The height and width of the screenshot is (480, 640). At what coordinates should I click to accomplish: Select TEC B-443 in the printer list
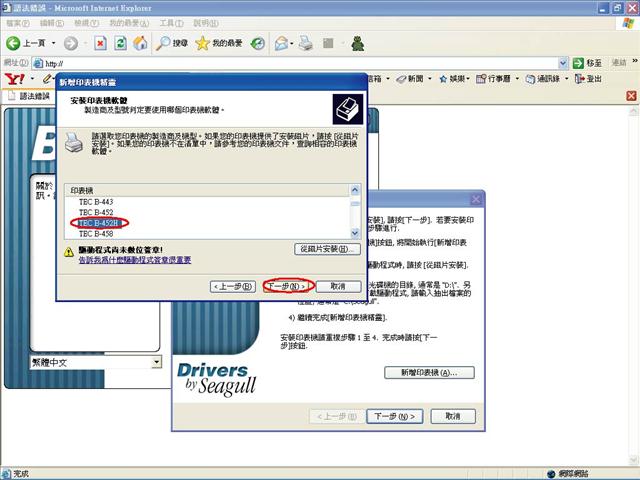click(96, 202)
